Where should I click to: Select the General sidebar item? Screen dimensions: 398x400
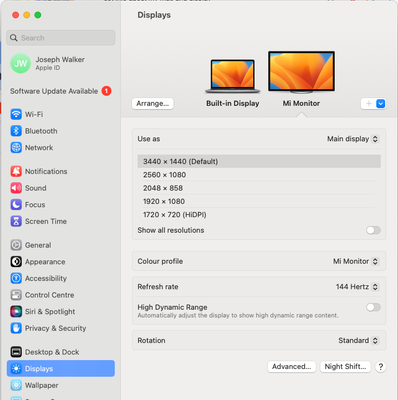coord(61,245)
